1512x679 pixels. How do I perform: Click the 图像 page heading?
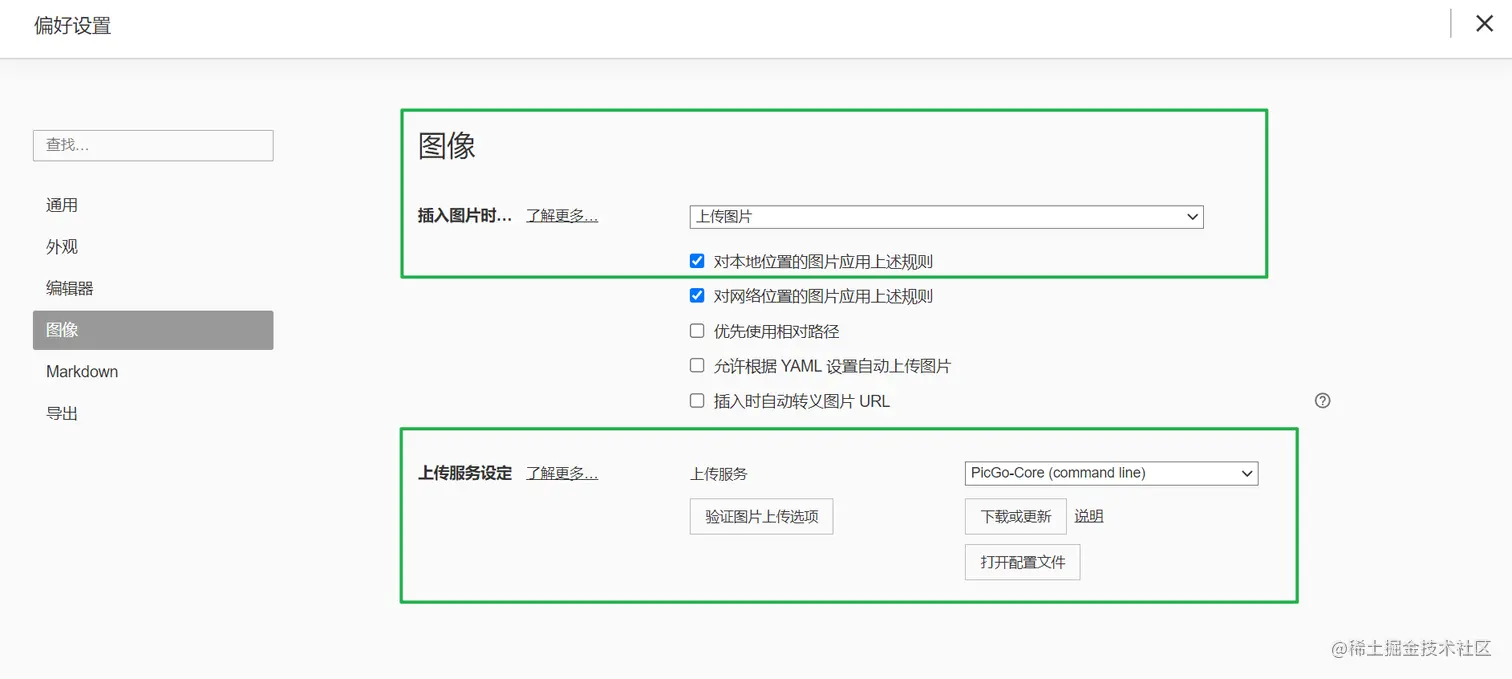[447, 146]
